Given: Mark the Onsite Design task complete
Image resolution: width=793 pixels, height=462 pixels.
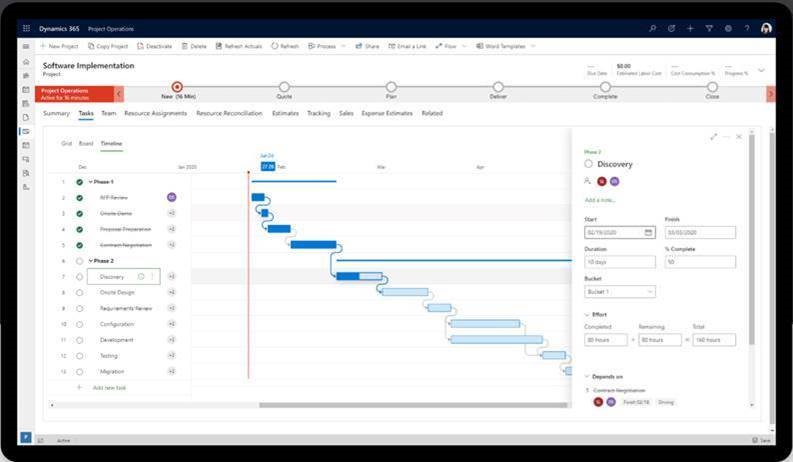Looking at the screenshot, I should [79, 292].
